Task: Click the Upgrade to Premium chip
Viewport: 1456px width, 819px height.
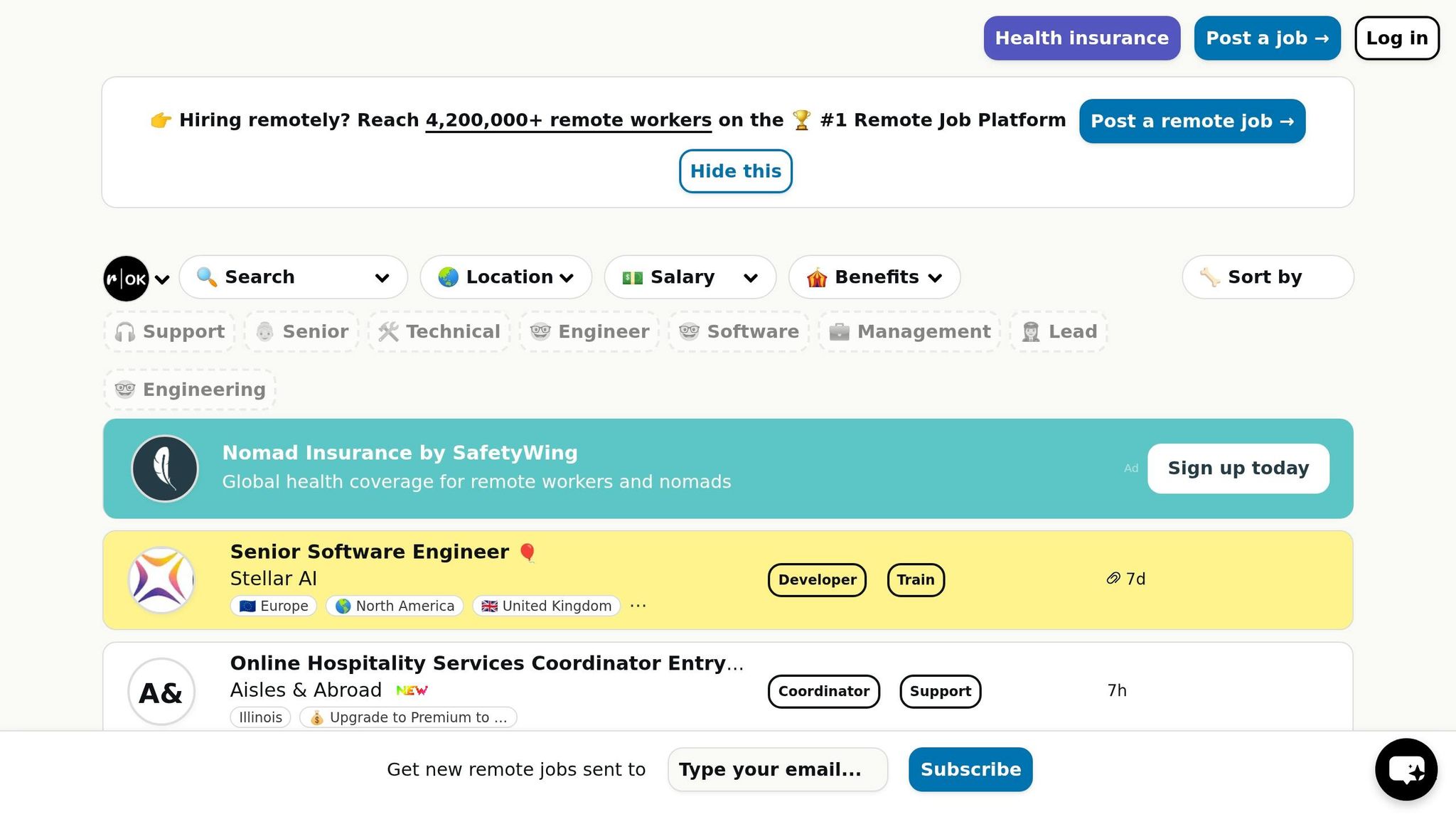Action: pos(408,718)
